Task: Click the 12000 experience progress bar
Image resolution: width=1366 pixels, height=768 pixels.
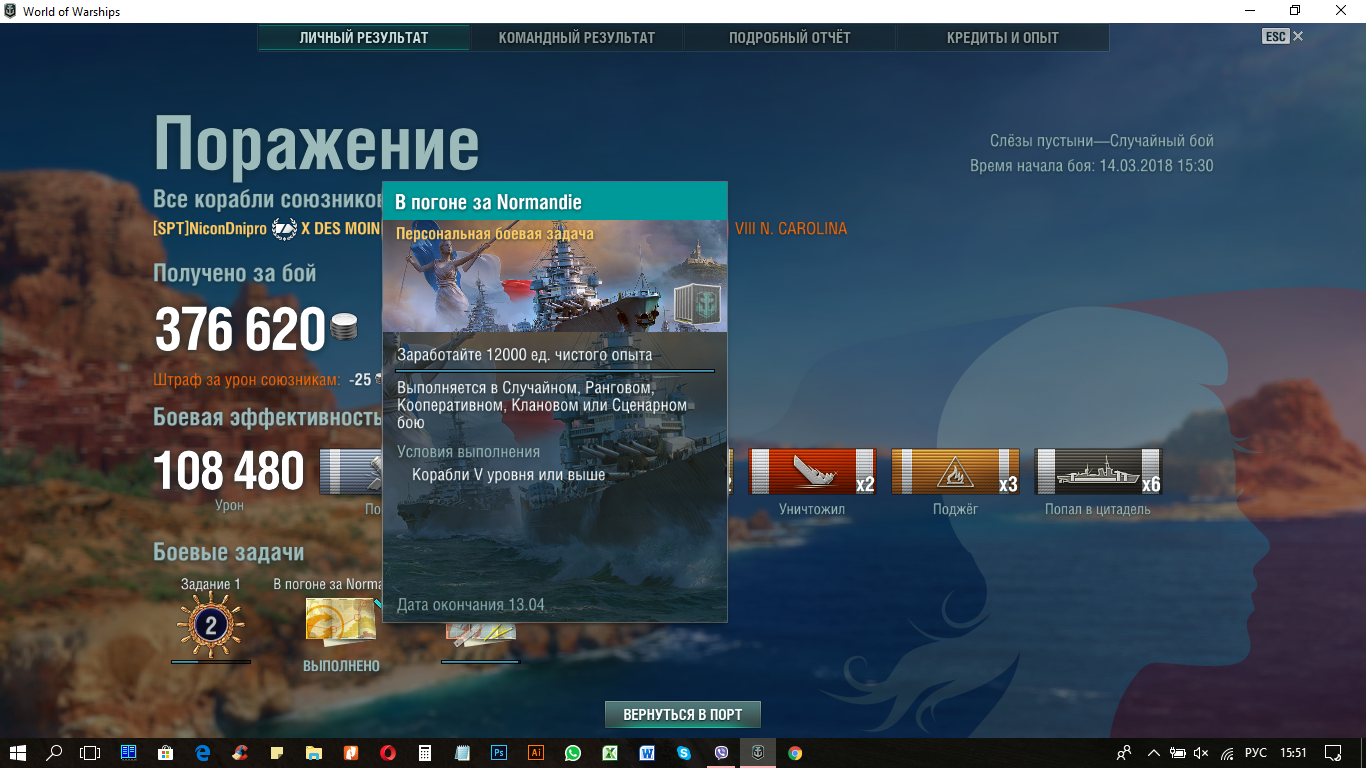Action: tap(555, 370)
